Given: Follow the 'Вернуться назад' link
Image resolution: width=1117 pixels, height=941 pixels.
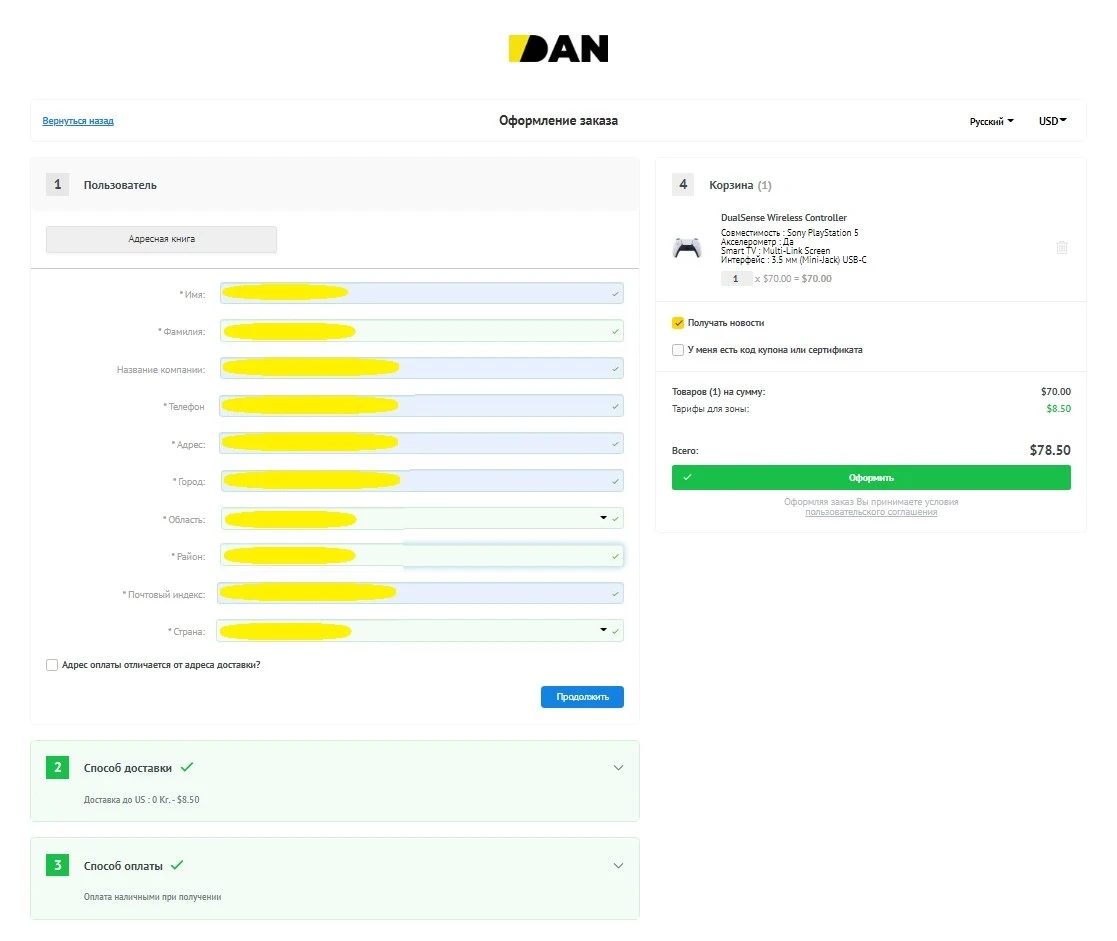Looking at the screenshot, I should click(x=78, y=121).
